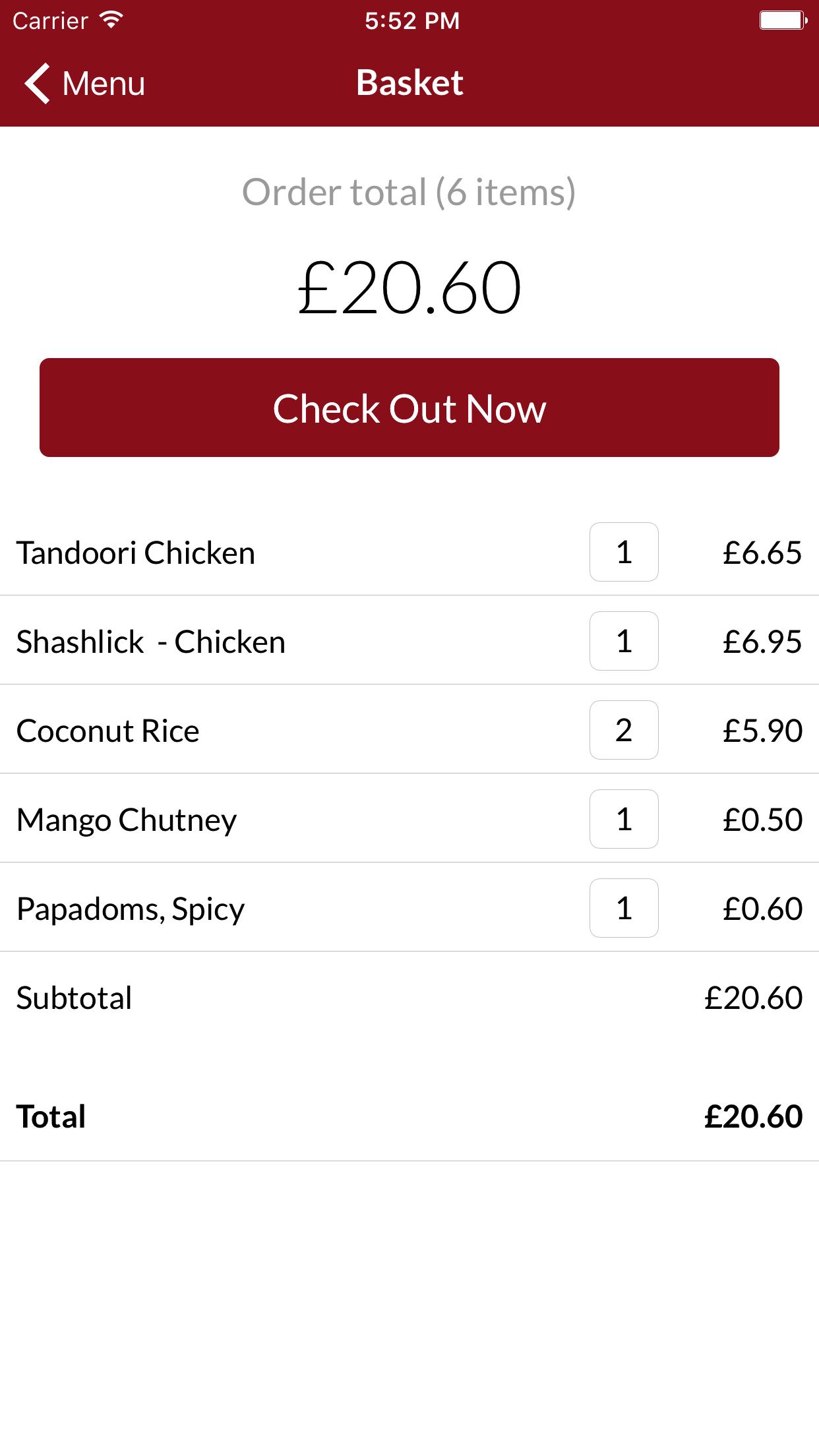Screen dimensions: 819x1456
Task: Select the Papadoms, Spicy item name
Action: click(131, 909)
